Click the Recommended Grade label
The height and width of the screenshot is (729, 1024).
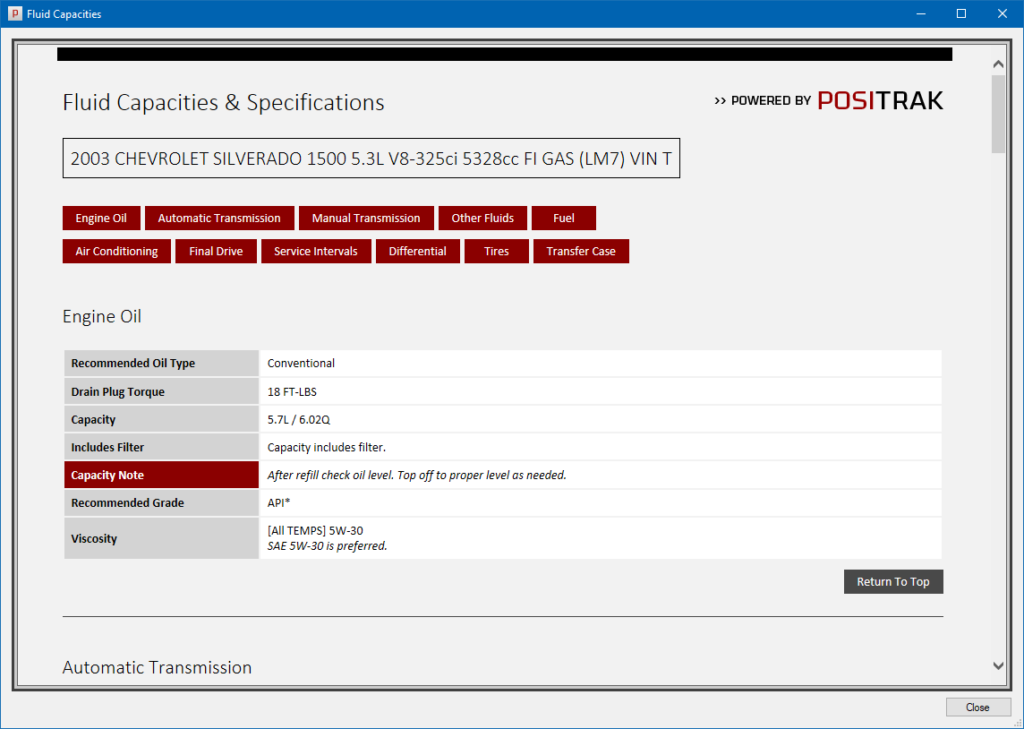point(161,502)
